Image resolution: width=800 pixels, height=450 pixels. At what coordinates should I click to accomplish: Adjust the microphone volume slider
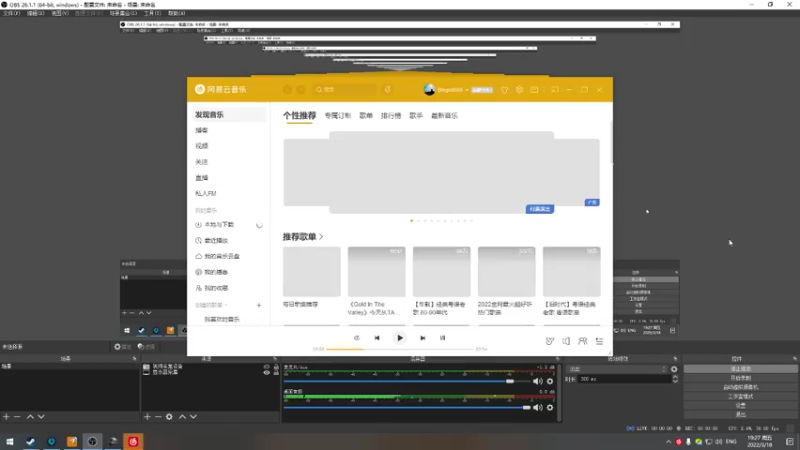click(406, 381)
